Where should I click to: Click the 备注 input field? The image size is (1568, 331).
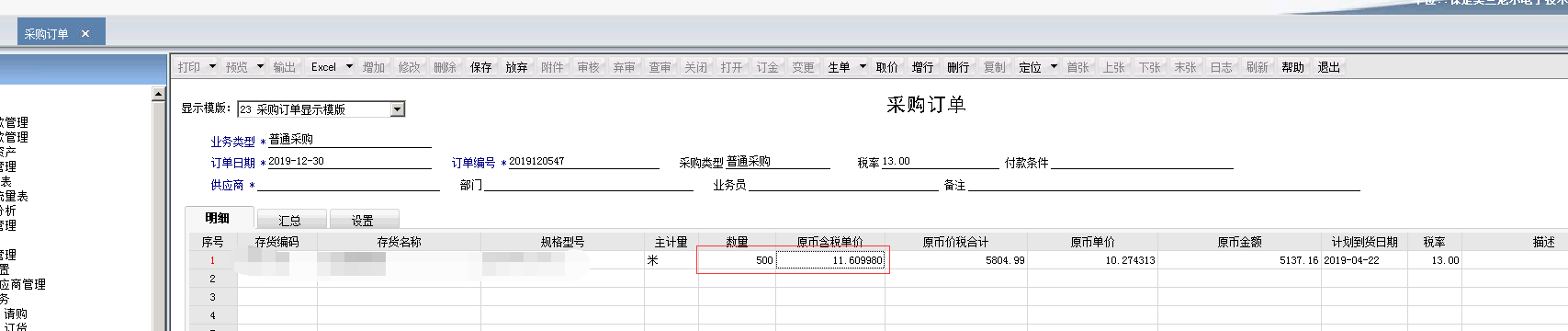(1164, 184)
